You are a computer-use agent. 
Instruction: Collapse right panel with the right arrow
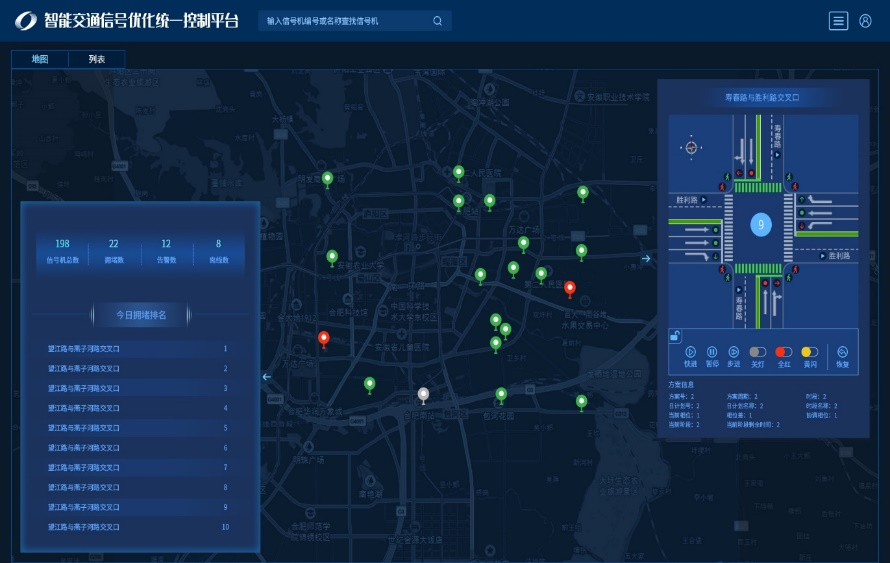click(646, 259)
